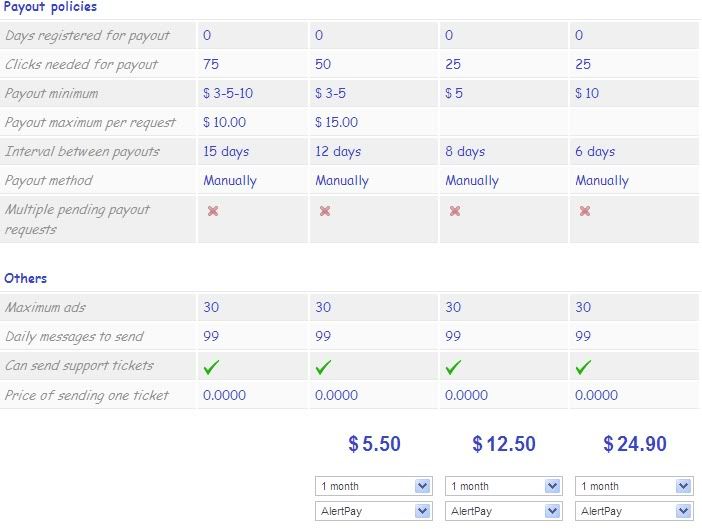Screen dimensions: 702x529
Task: Click red X in the 6-days interval column
Action: click(x=585, y=211)
